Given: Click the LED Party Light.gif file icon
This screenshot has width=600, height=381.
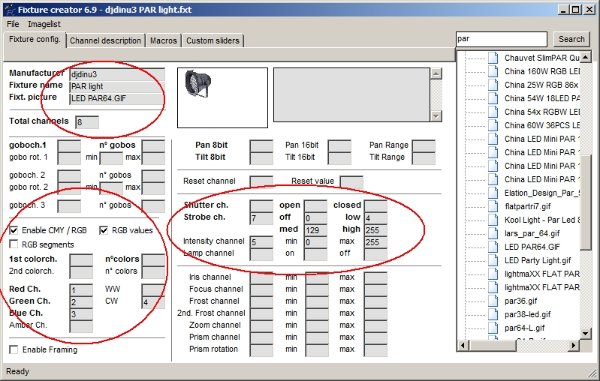Looking at the screenshot, I should point(493,260).
